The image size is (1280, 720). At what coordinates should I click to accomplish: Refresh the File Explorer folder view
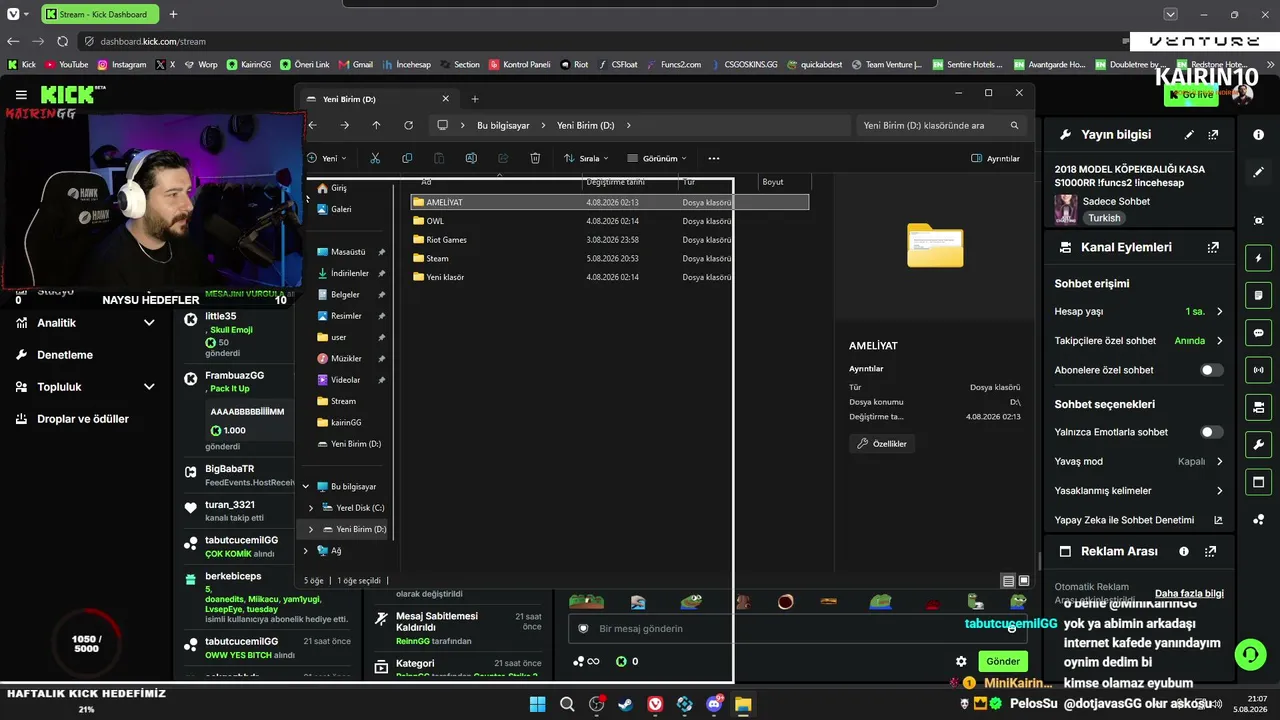tap(408, 125)
